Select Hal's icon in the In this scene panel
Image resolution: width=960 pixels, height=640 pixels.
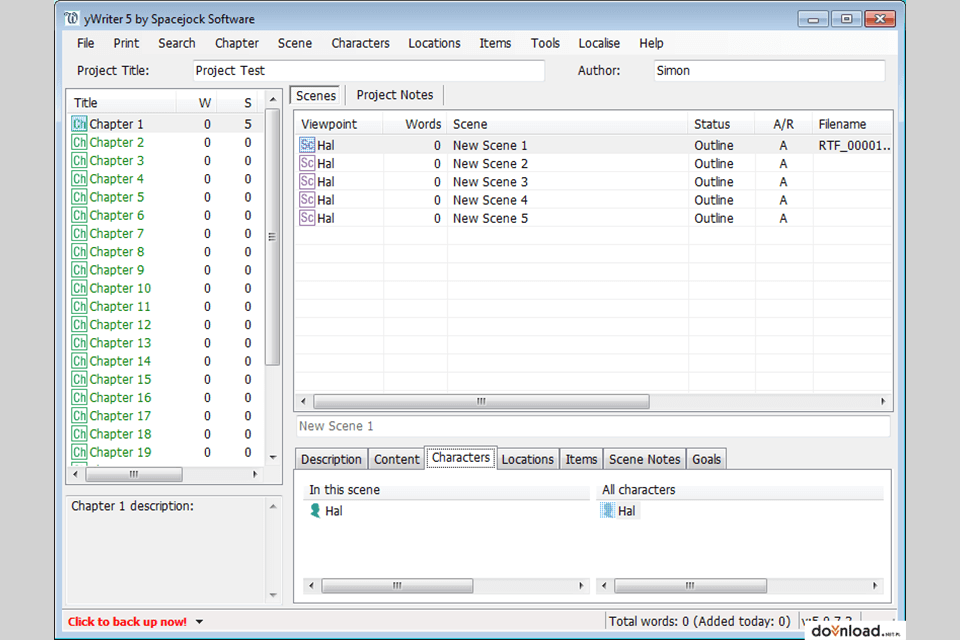pos(315,510)
